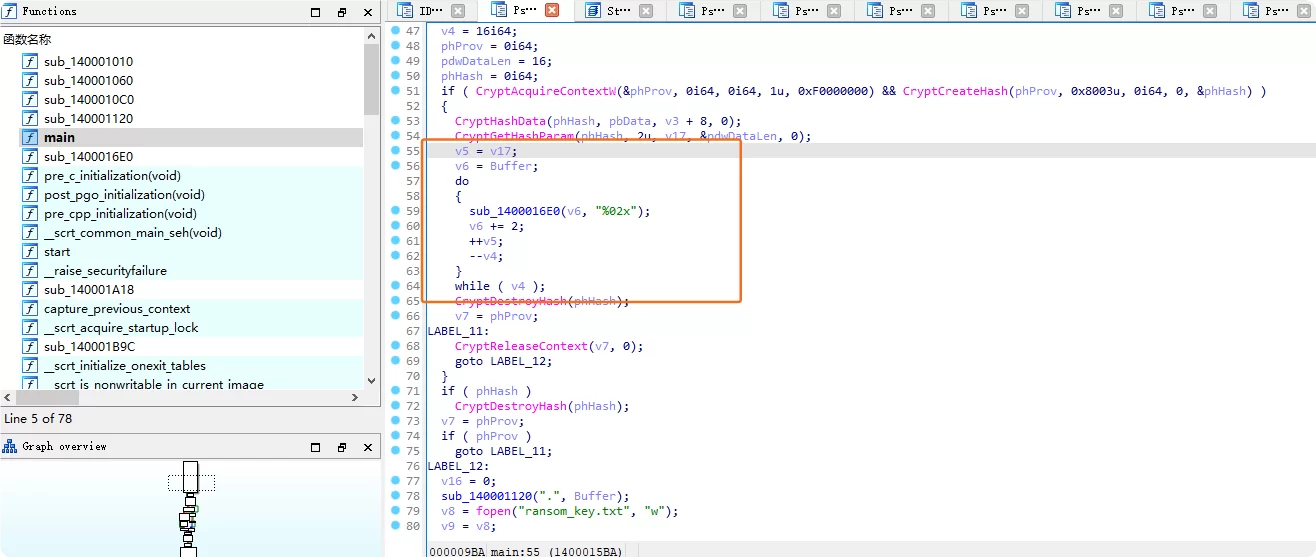The width and height of the screenshot is (1316, 557).
Task: Click the viewport rectangle in Graph overview
Action: 190,484
